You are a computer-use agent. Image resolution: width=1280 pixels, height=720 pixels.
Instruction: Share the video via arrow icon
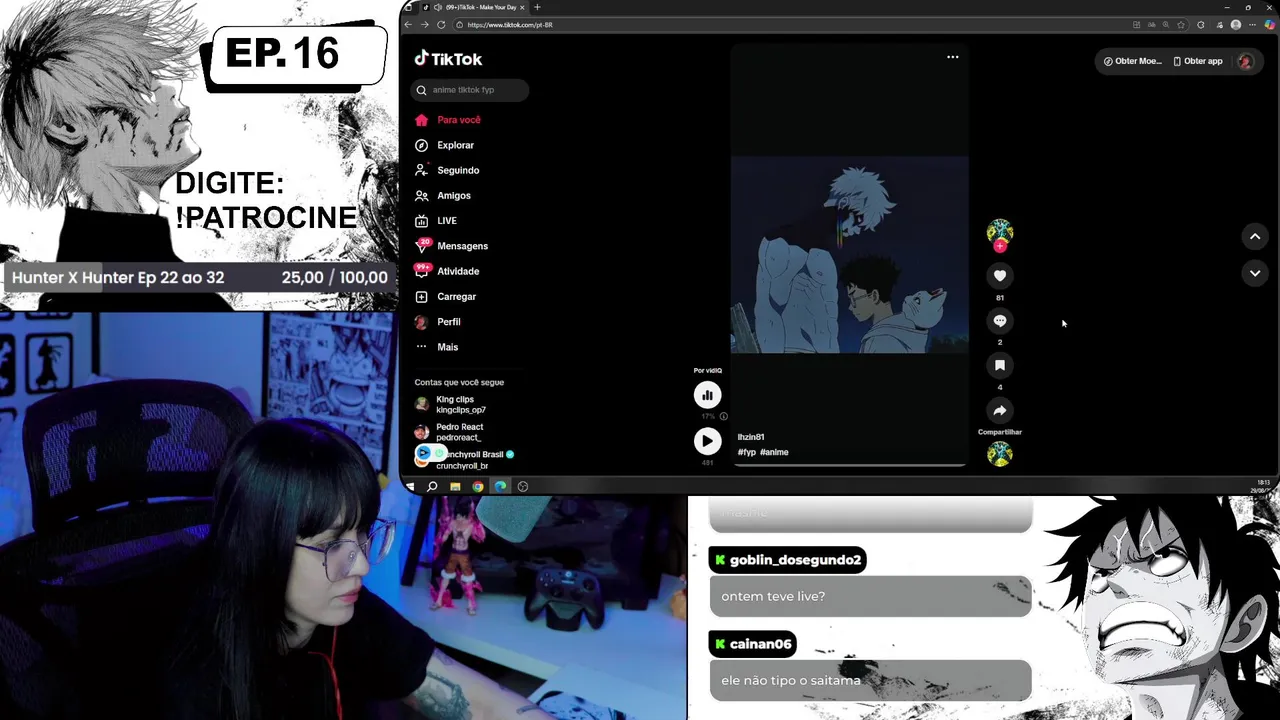coord(1000,410)
